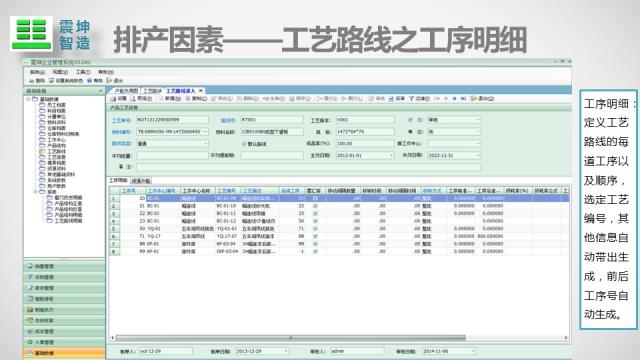Click the table scrollbar left arrow

[113, 338]
